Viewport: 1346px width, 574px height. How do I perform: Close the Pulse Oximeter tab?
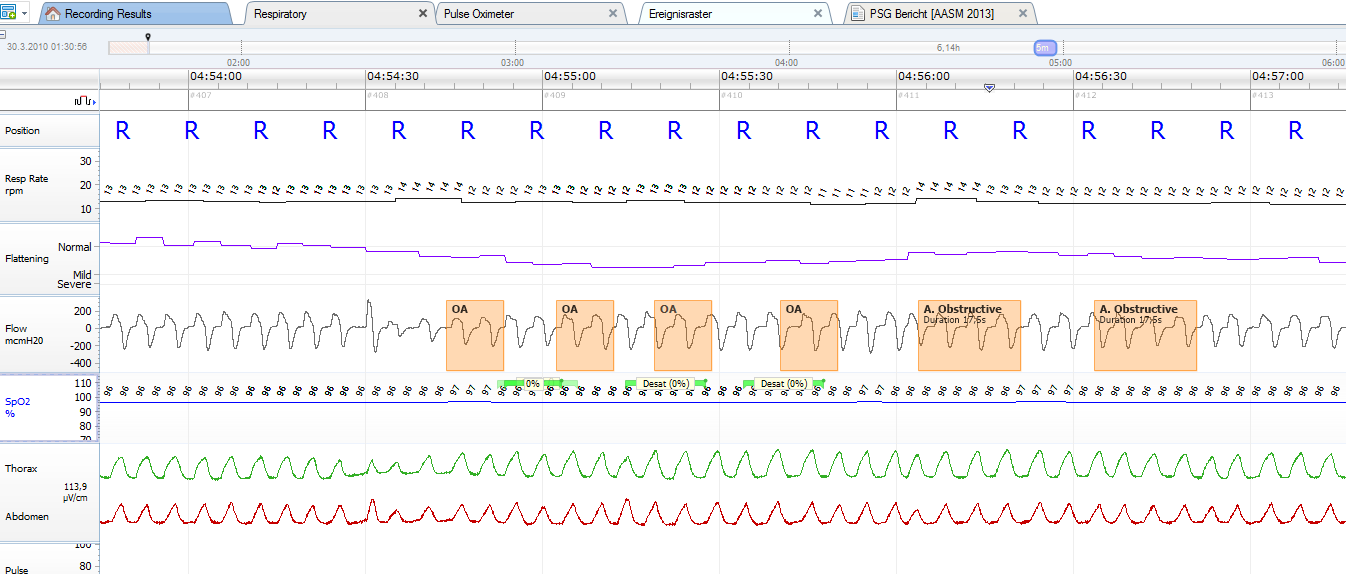(613, 14)
